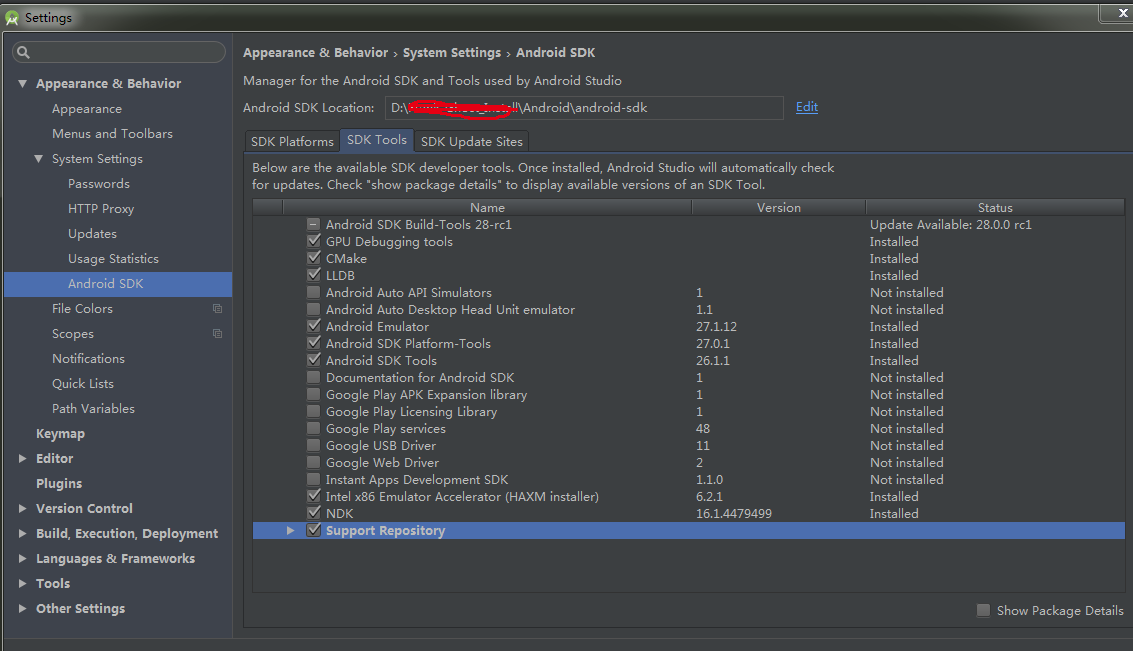Select Android SDK in sidebar
1133x651 pixels.
point(118,284)
